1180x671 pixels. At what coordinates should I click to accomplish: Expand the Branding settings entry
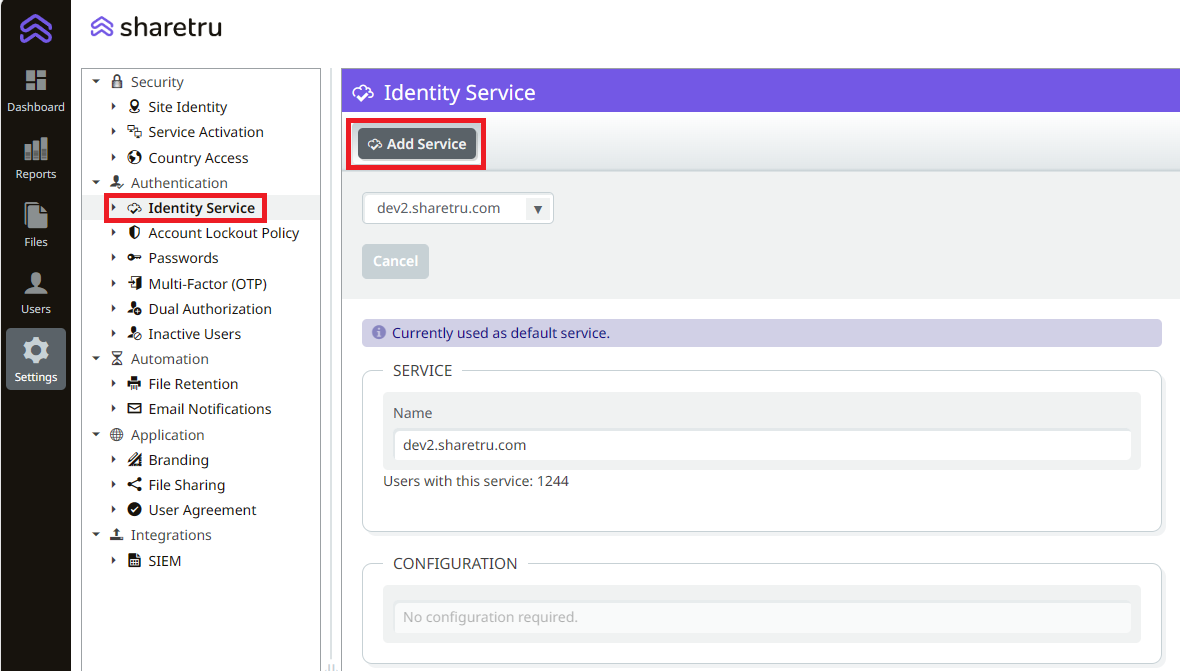pos(114,459)
